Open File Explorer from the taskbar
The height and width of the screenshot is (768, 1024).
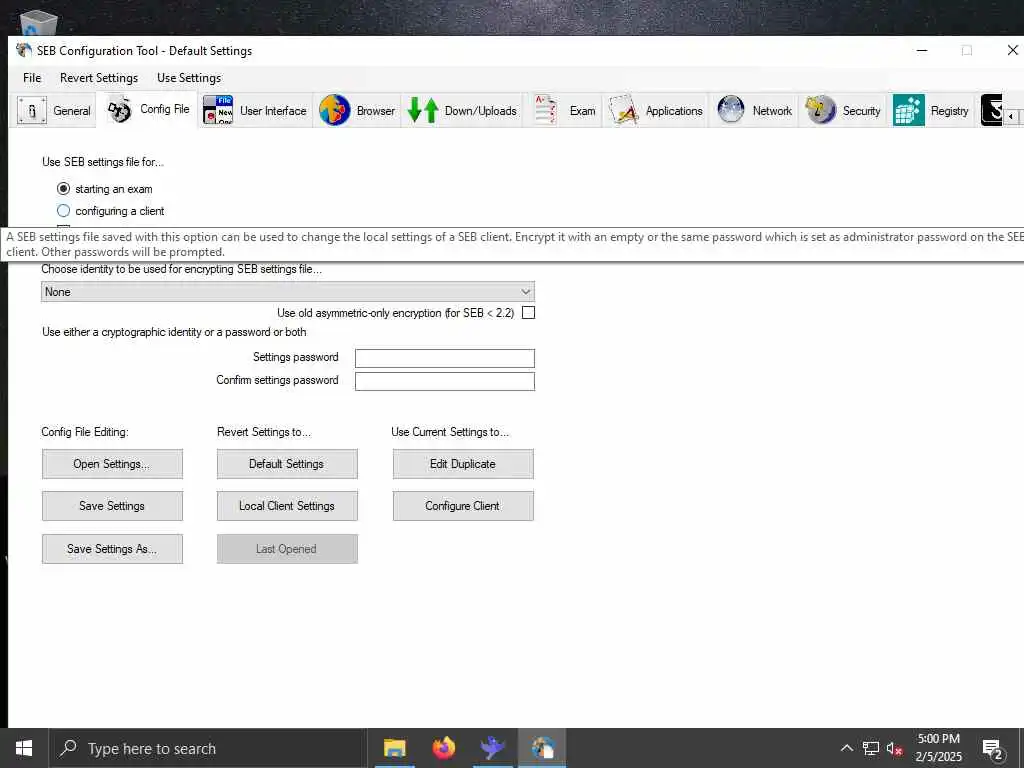(394, 748)
